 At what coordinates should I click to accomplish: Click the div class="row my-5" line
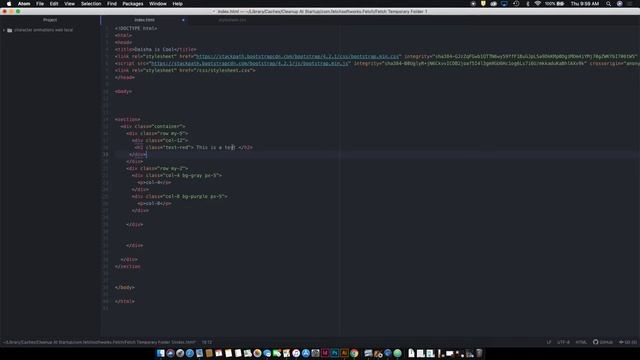click(x=157, y=133)
